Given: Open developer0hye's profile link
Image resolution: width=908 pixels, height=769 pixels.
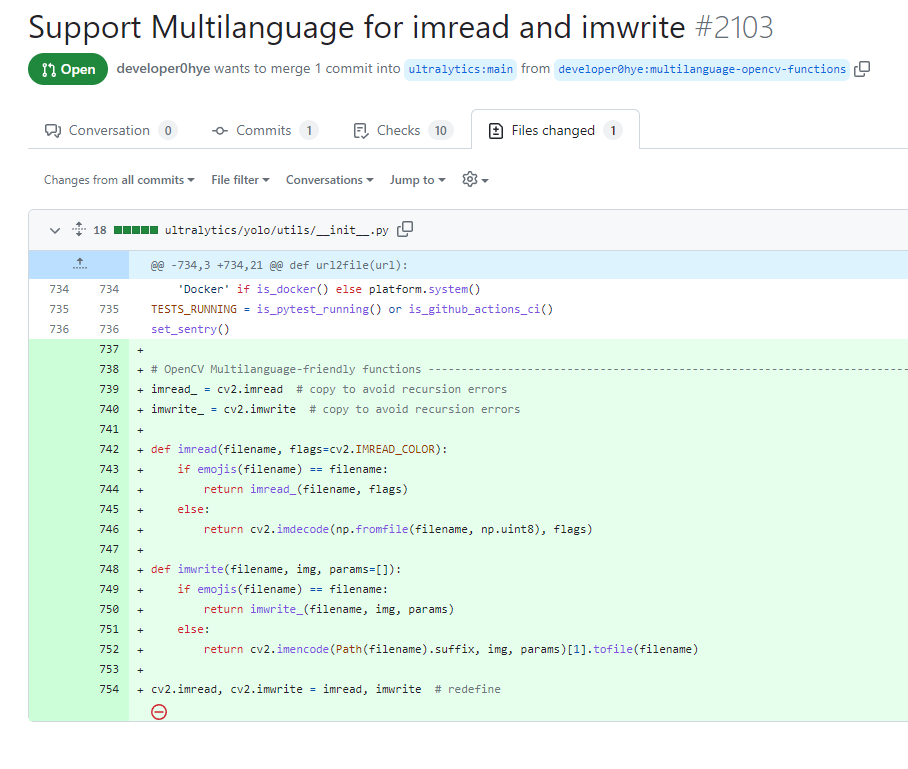Looking at the screenshot, I should pos(163,68).
